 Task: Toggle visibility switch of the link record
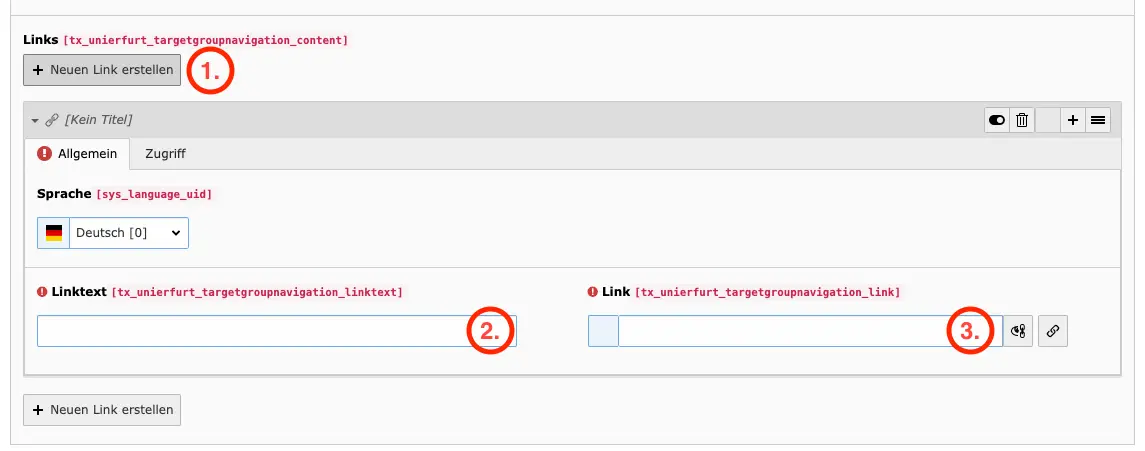(x=997, y=120)
